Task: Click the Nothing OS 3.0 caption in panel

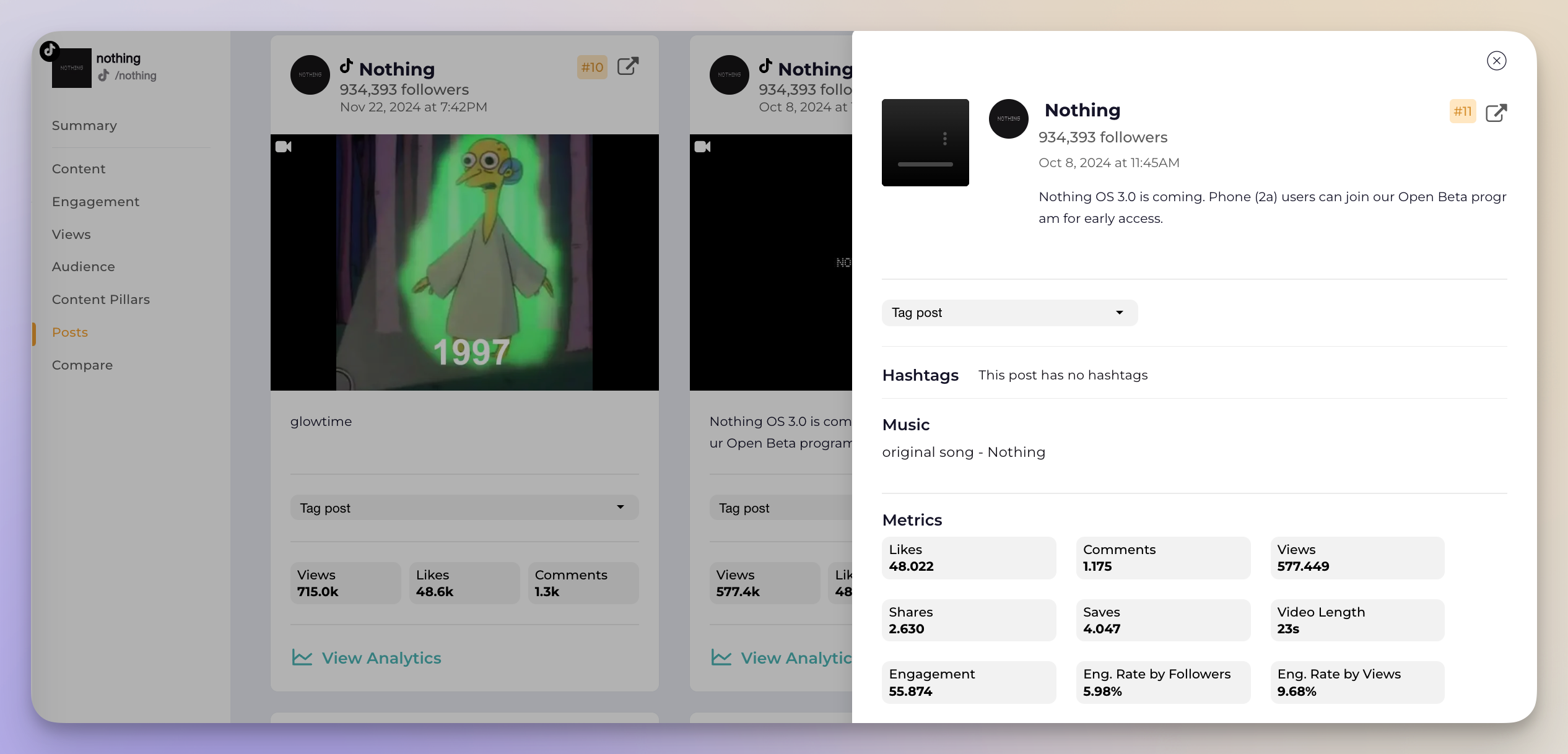Action: click(1273, 207)
